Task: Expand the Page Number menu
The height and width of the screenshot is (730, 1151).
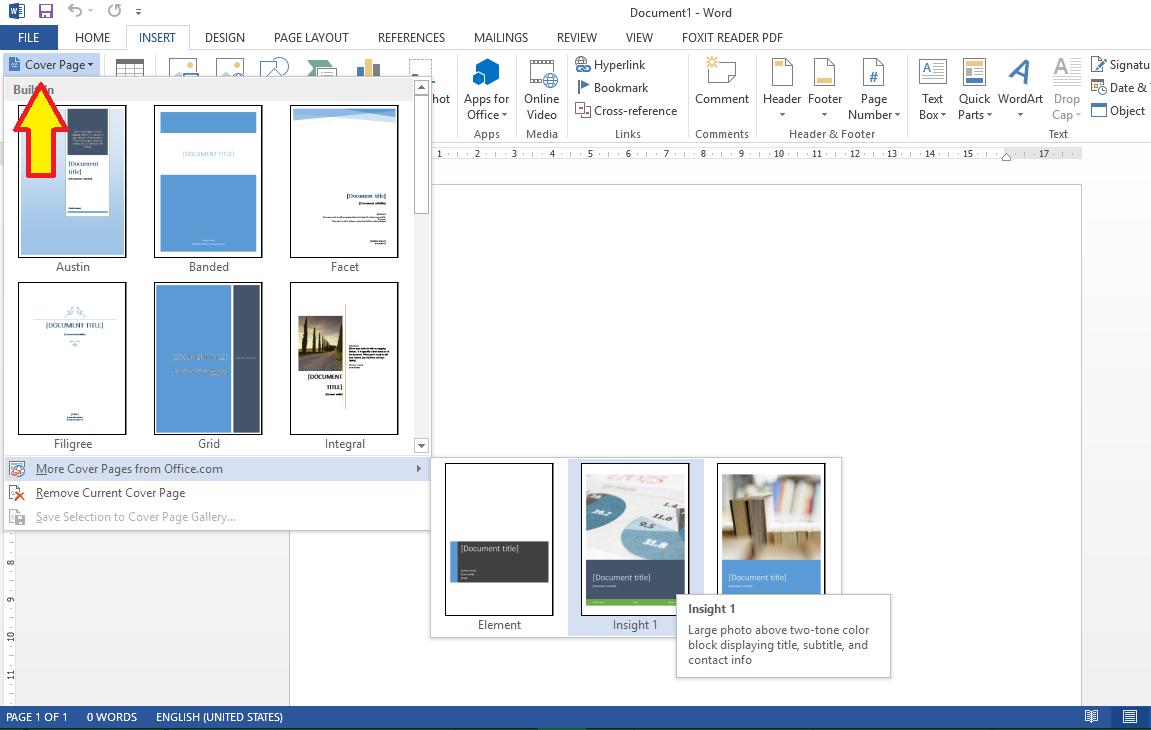Action: (x=874, y=89)
